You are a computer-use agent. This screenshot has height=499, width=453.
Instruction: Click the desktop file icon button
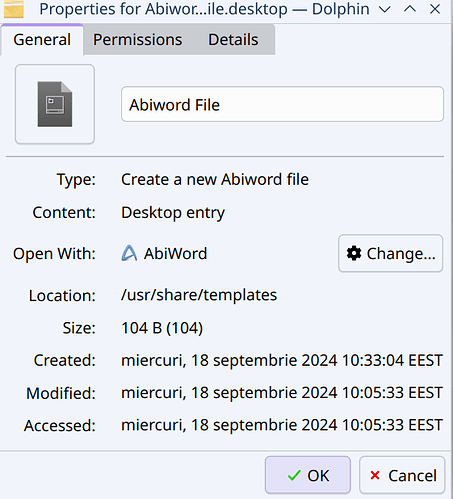coord(55,104)
